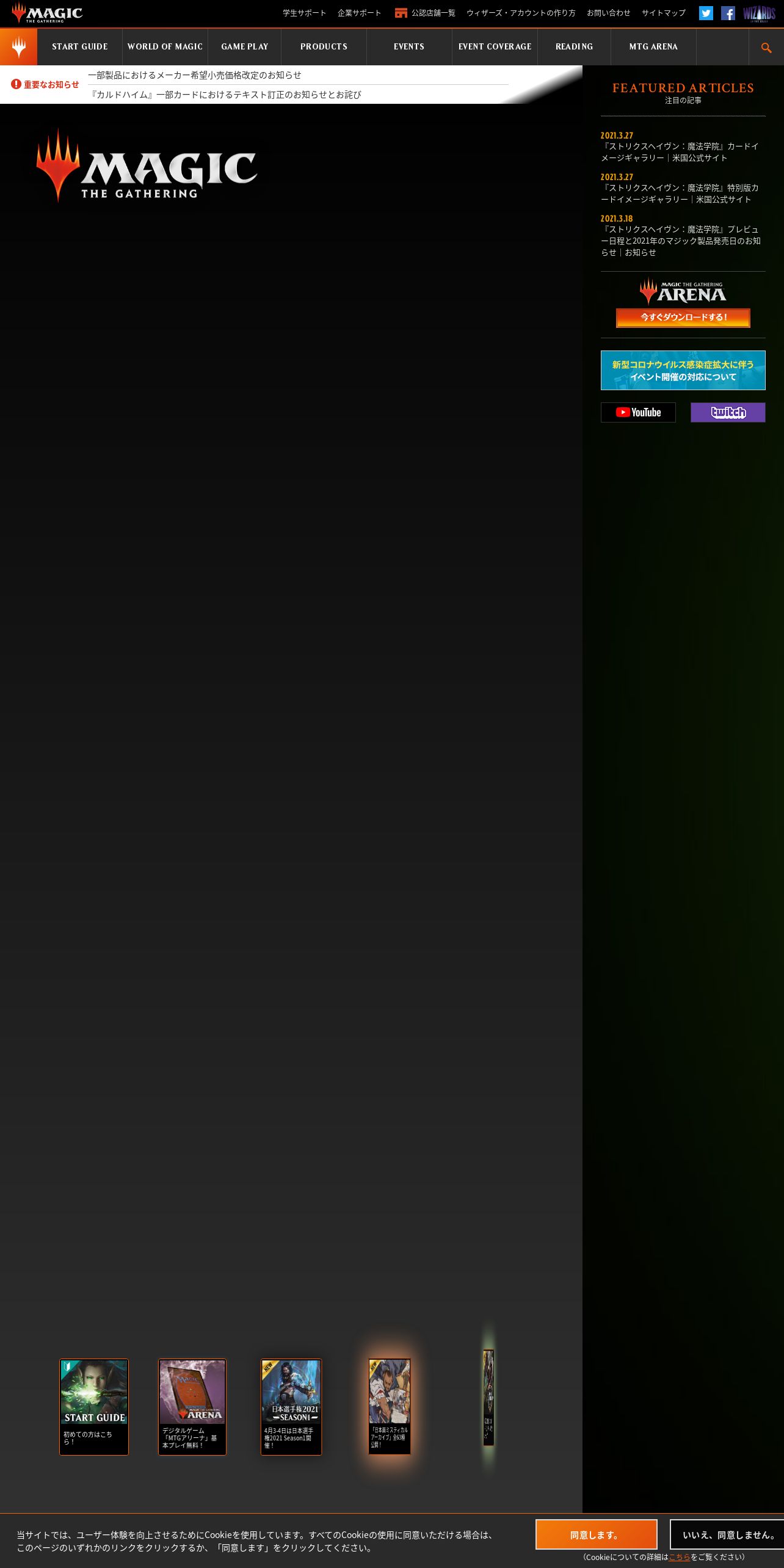Open the Facebook icon link
The height and width of the screenshot is (1568, 784).
point(728,13)
